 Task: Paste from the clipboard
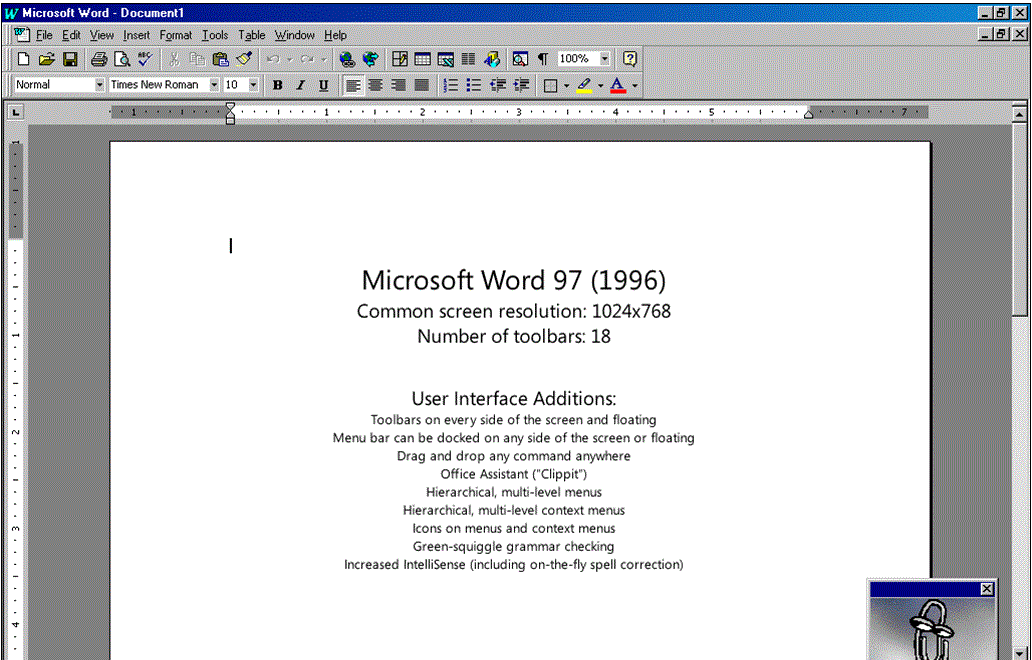pyautogui.click(x=220, y=59)
